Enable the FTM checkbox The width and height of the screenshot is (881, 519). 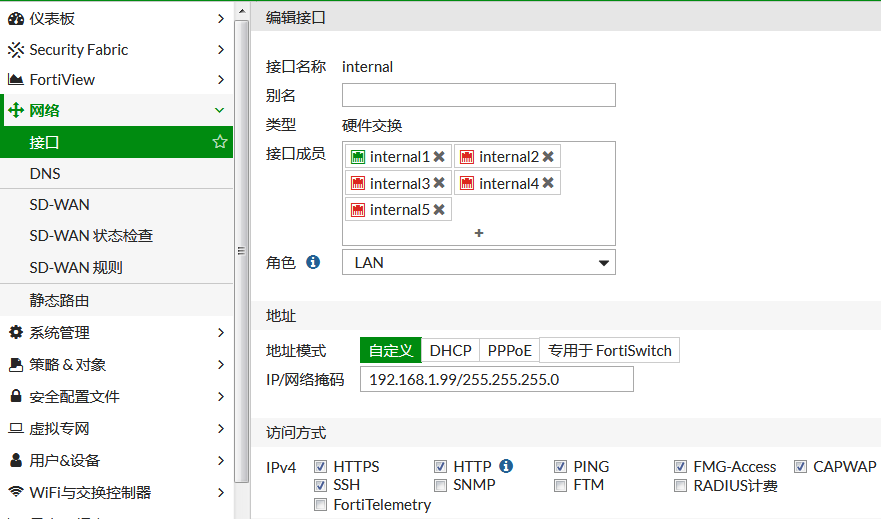pyautogui.click(x=560, y=485)
